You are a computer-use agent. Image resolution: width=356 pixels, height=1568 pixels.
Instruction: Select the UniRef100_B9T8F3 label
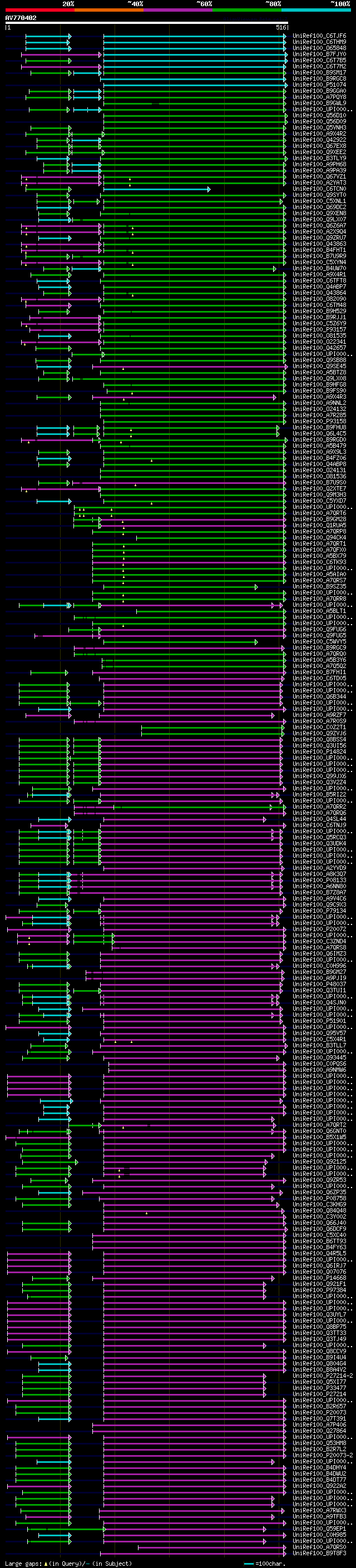coord(319,1554)
